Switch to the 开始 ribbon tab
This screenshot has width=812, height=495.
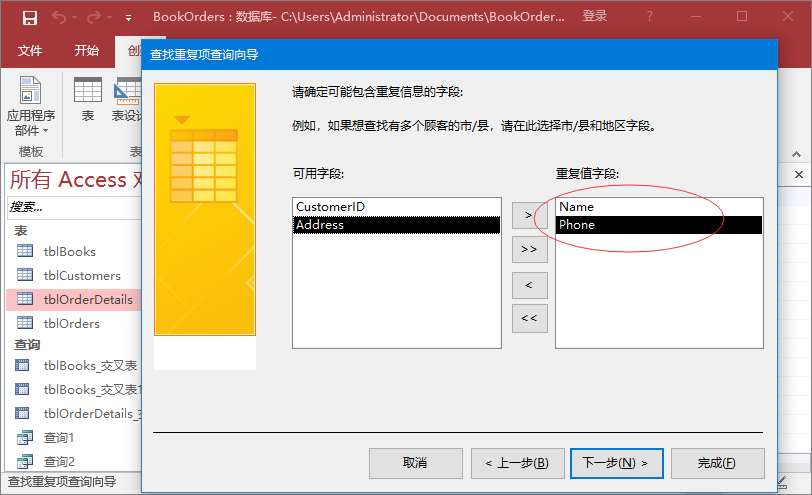pos(87,51)
